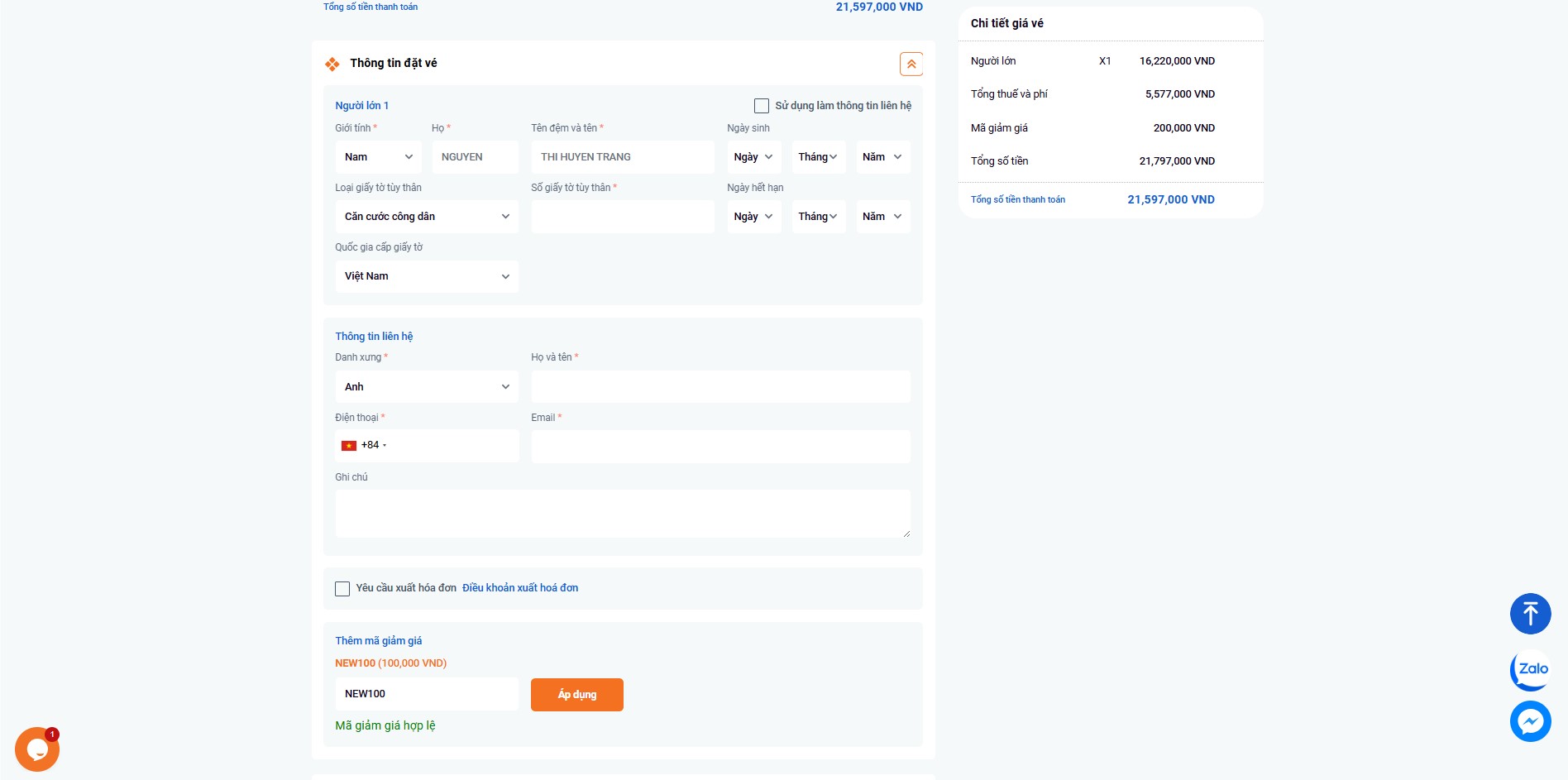
Task: Click the Ghi chú notes textarea
Action: [622, 514]
